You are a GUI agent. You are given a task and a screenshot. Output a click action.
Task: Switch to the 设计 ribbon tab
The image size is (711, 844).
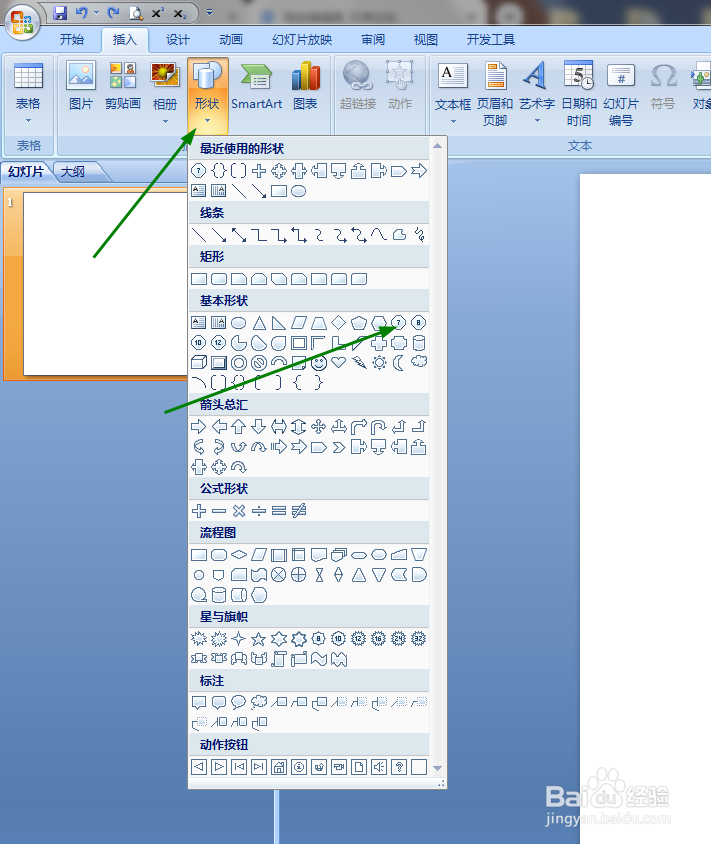(x=178, y=39)
